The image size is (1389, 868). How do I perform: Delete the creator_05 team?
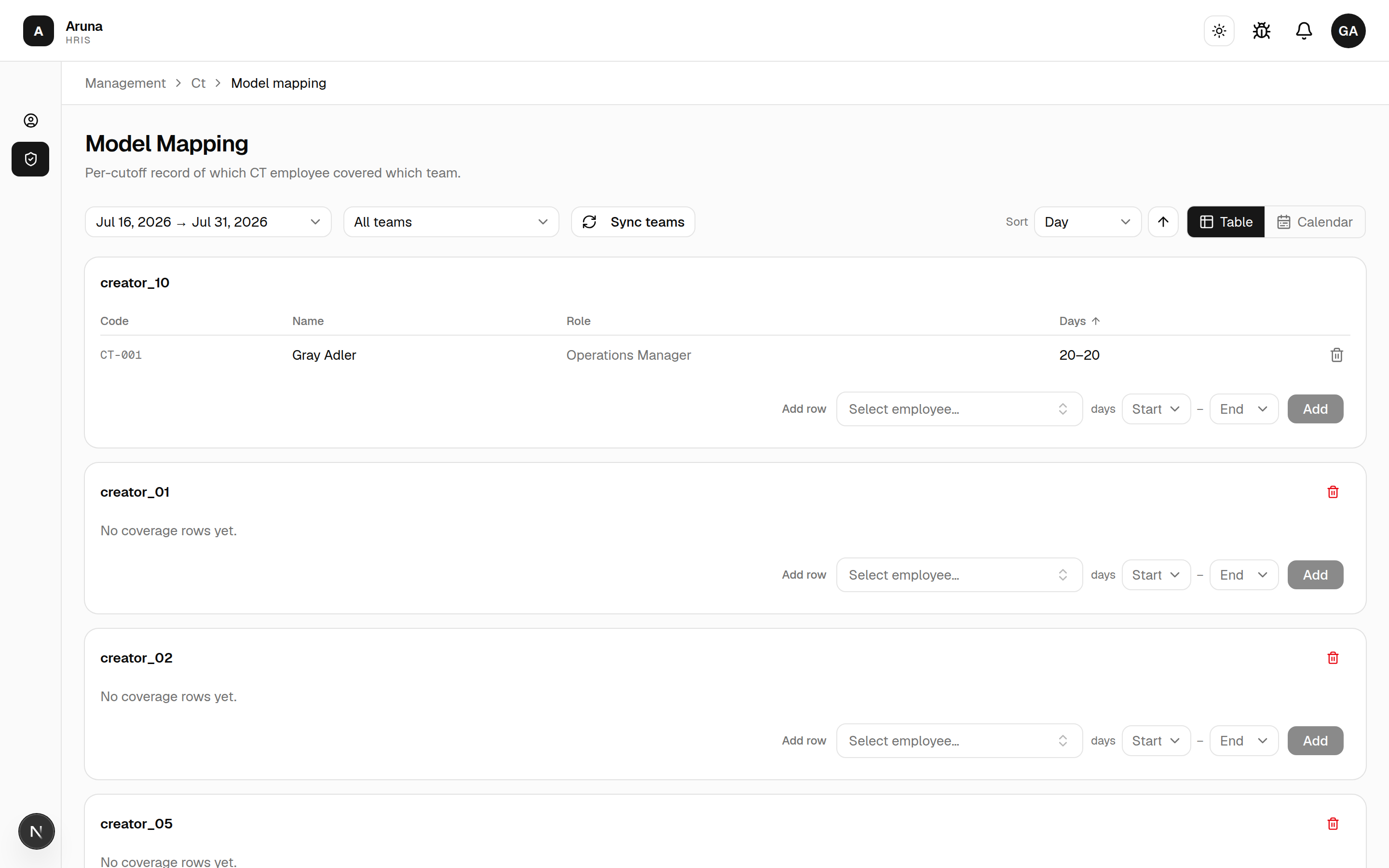click(1334, 825)
